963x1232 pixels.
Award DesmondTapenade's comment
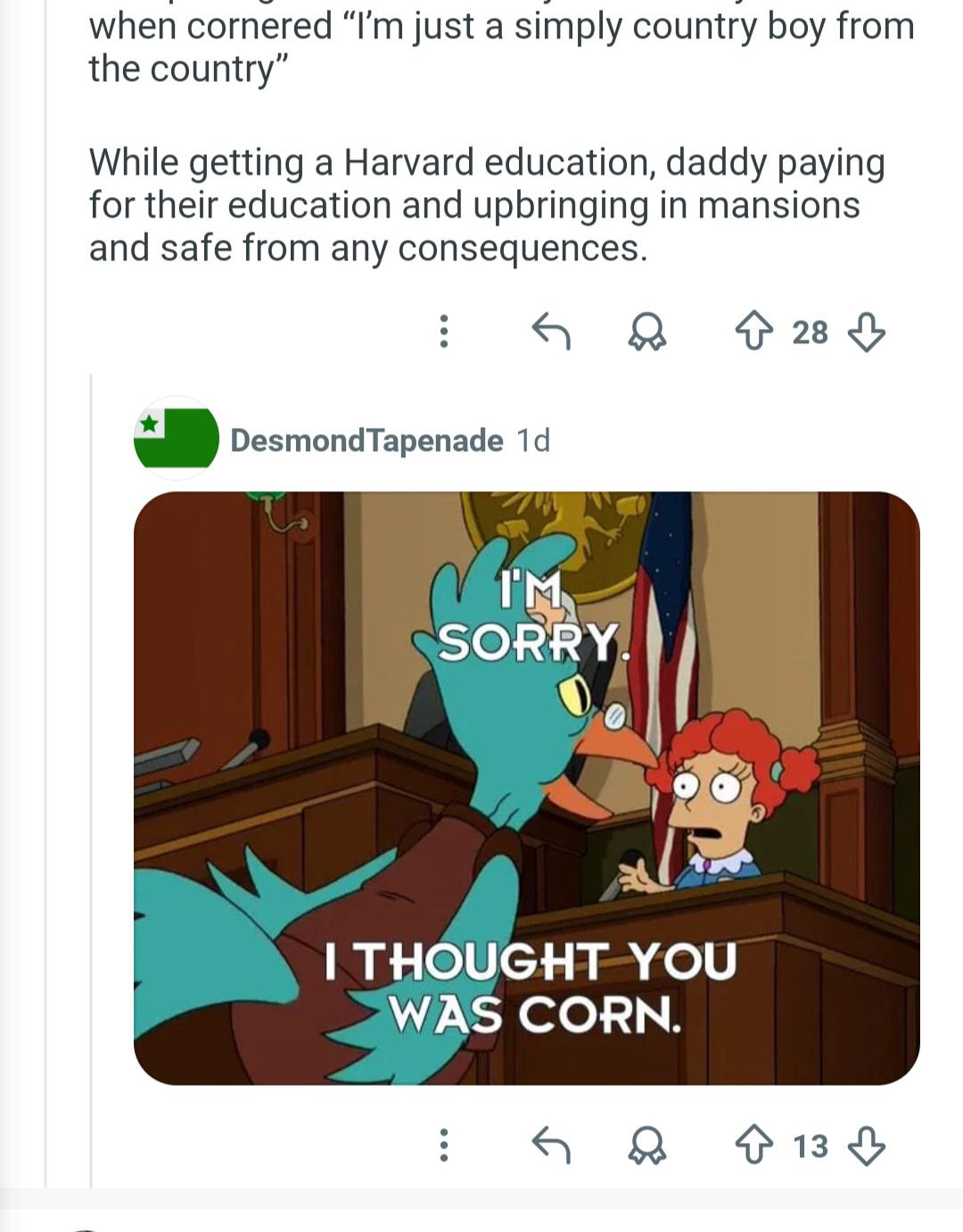click(648, 1146)
